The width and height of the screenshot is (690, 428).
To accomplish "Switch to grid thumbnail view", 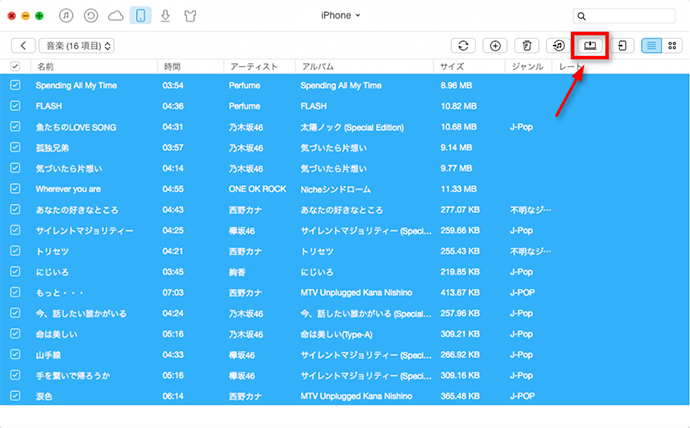I will [672, 46].
